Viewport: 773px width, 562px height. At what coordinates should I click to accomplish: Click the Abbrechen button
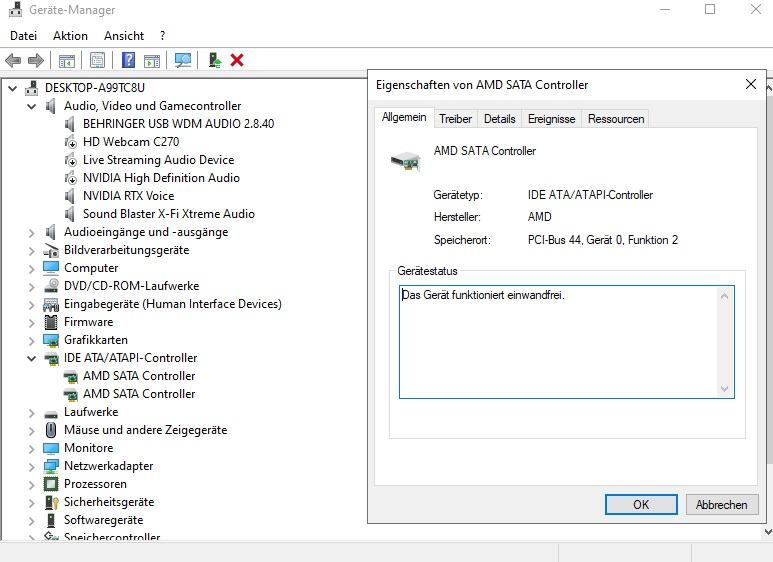click(721, 505)
